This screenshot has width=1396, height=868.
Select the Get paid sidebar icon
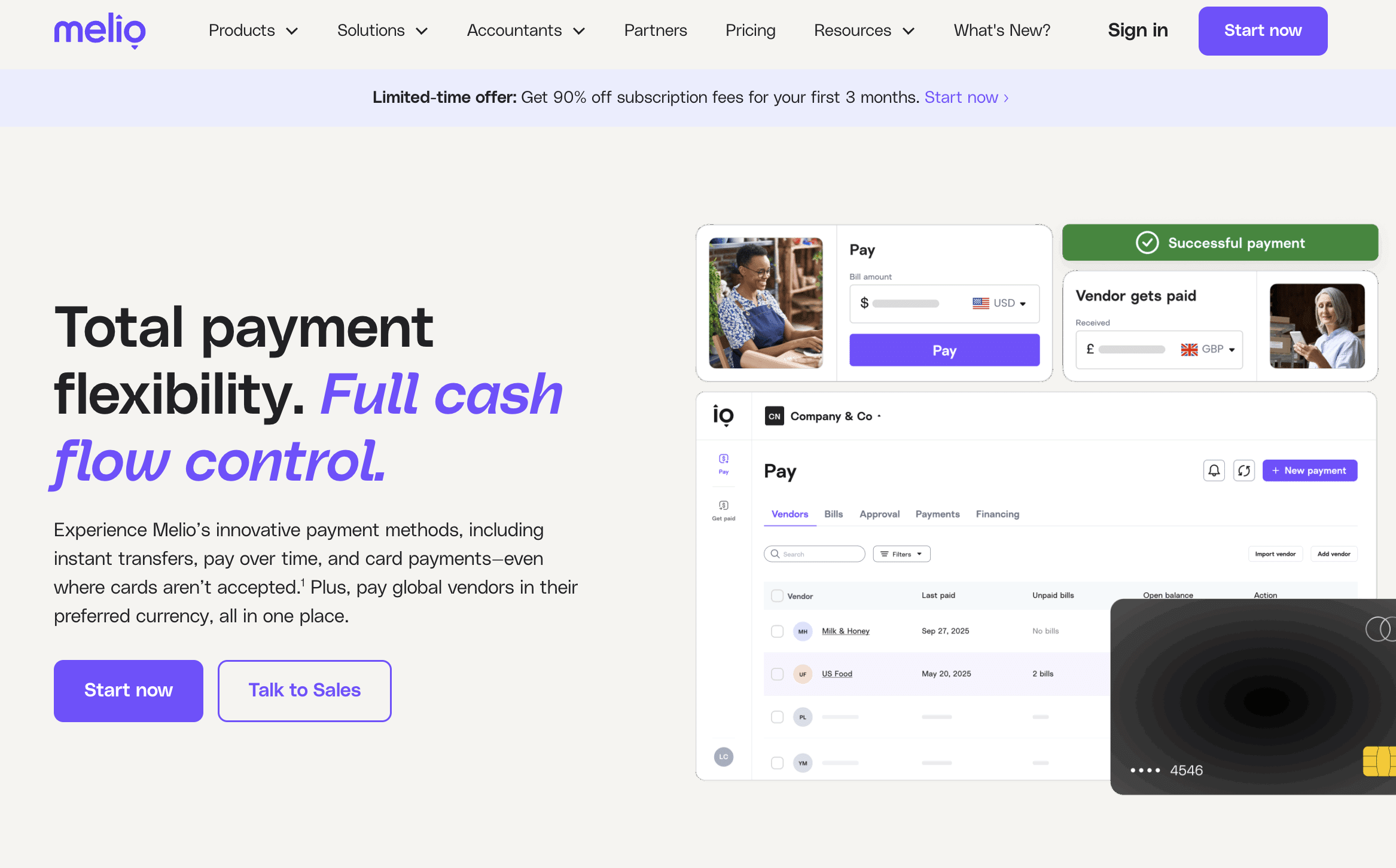[x=724, y=511]
